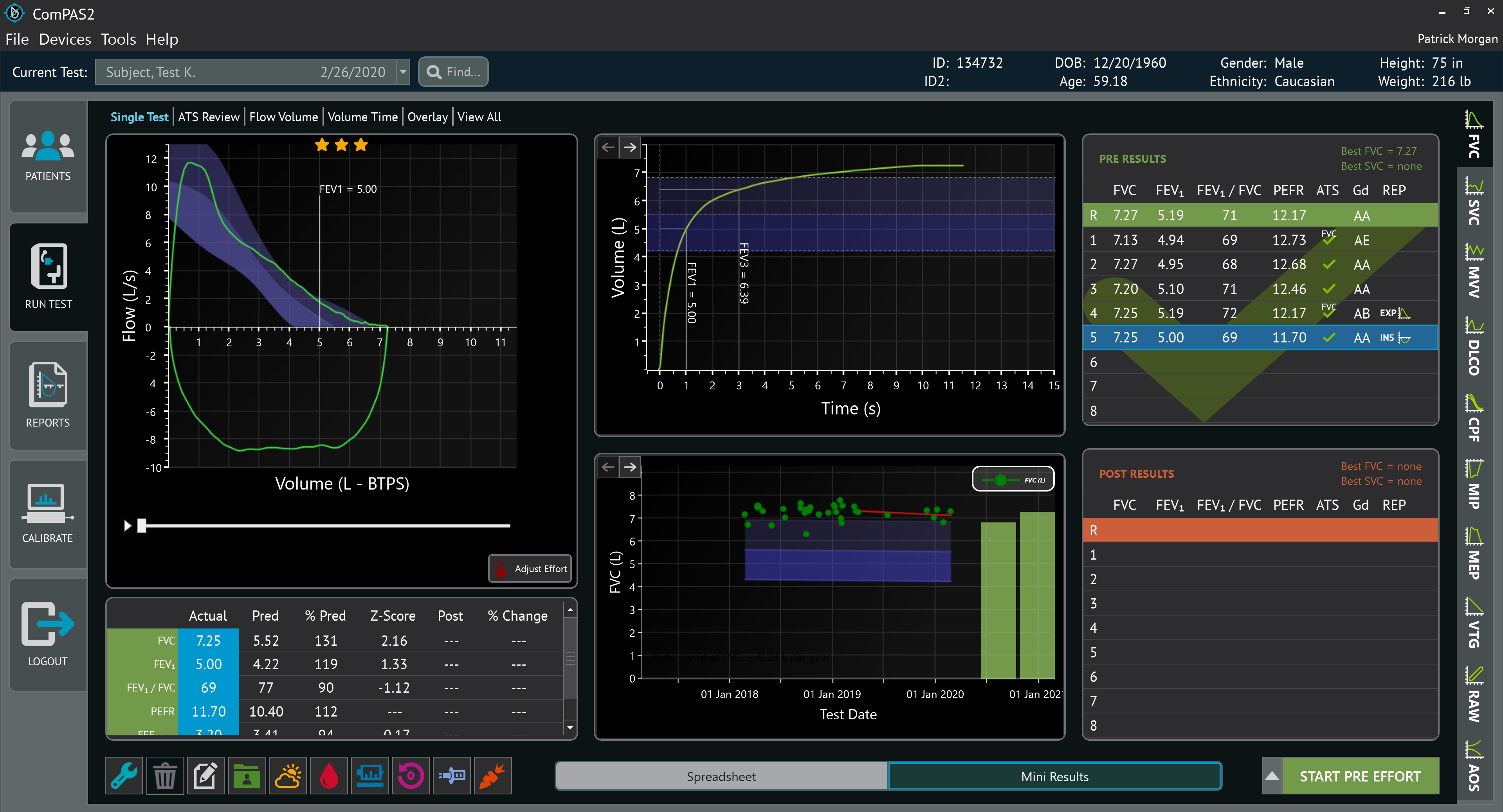Go to next graph in volume-time panel
This screenshot has height=812, width=1503.
630,147
